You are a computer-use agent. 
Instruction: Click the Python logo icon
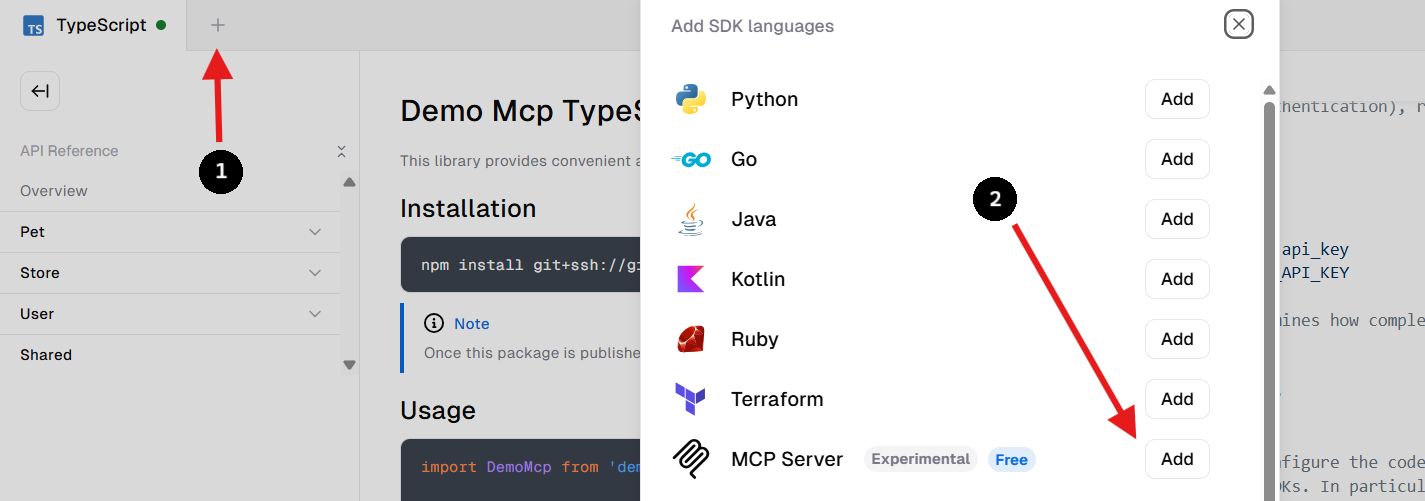[x=691, y=99]
